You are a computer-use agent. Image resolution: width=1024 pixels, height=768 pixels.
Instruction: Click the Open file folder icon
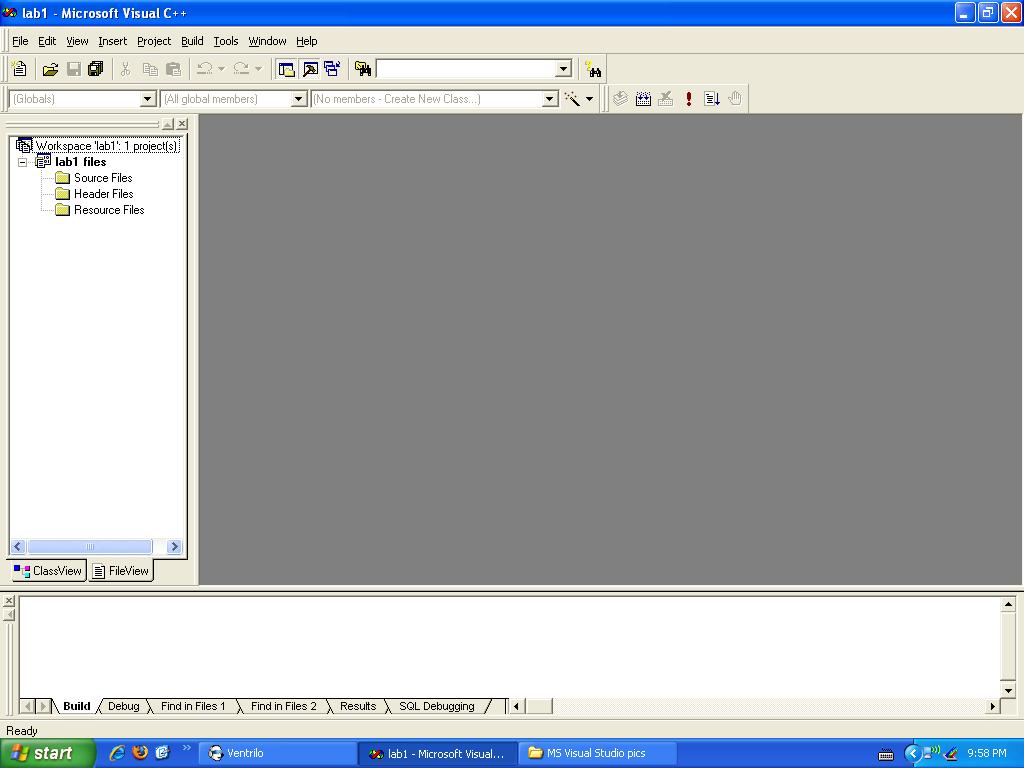point(50,69)
